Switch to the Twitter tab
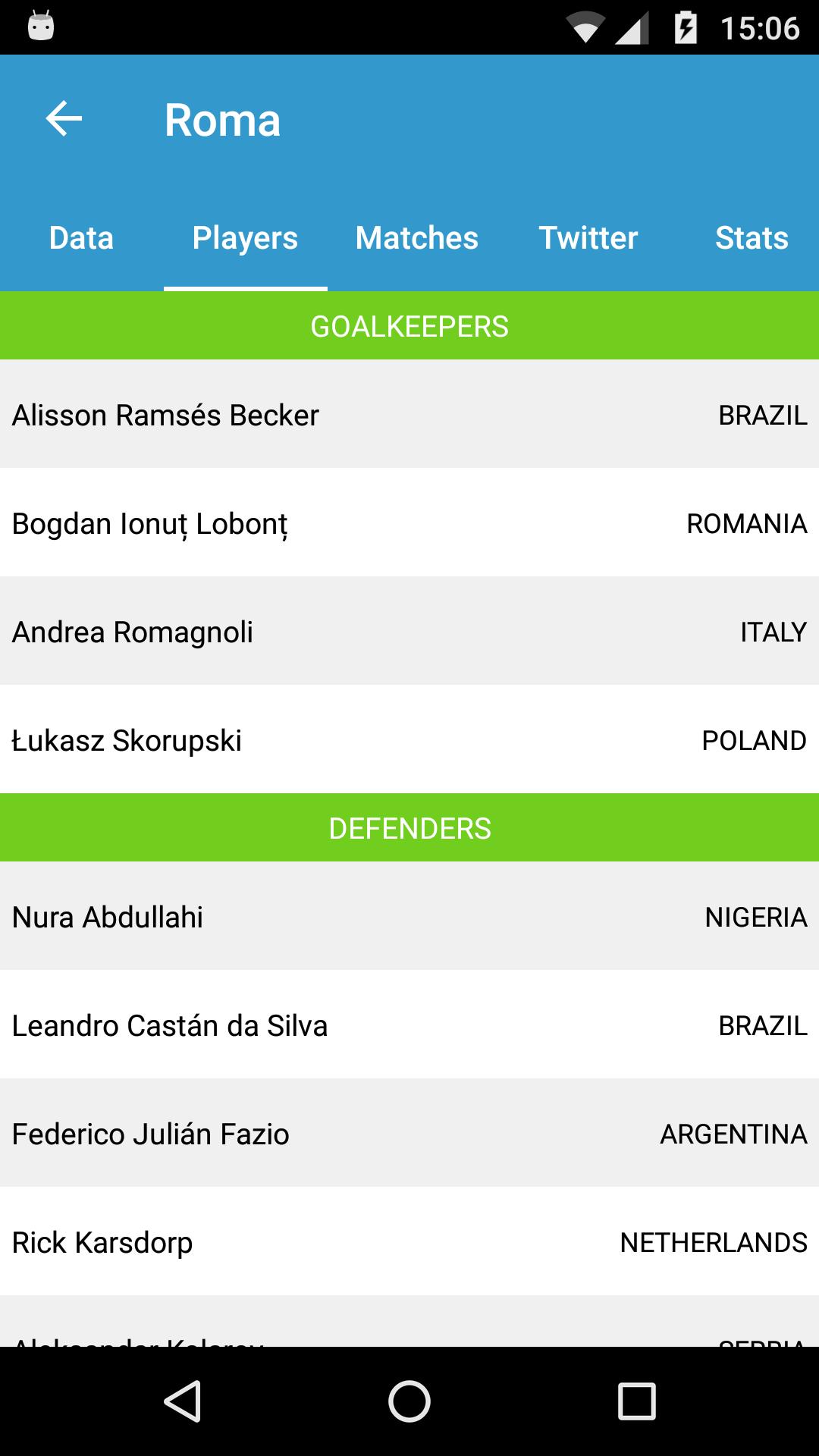The image size is (819, 1456). click(x=588, y=238)
